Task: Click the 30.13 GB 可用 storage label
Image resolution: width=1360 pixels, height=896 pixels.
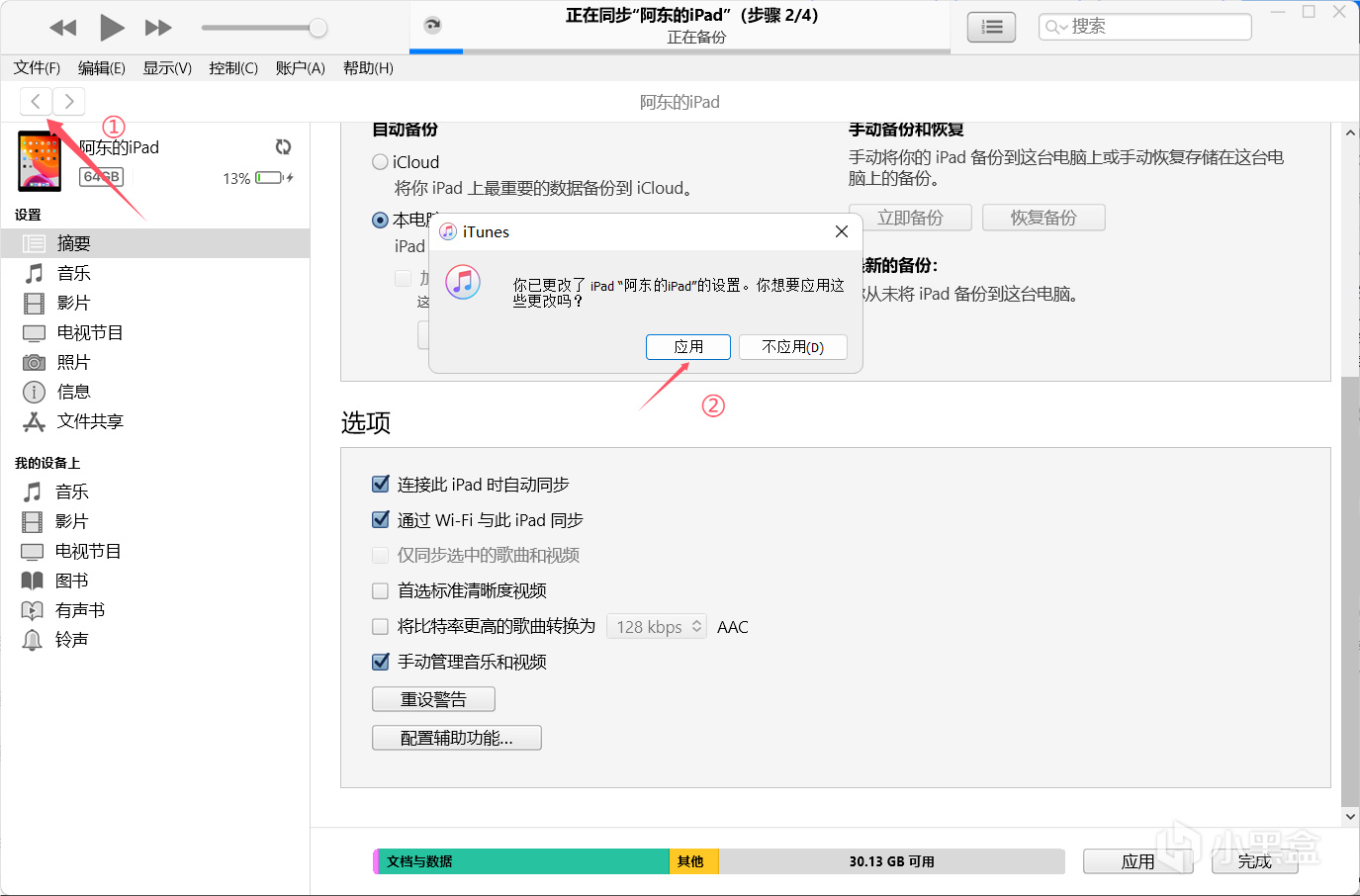Action: click(x=891, y=861)
